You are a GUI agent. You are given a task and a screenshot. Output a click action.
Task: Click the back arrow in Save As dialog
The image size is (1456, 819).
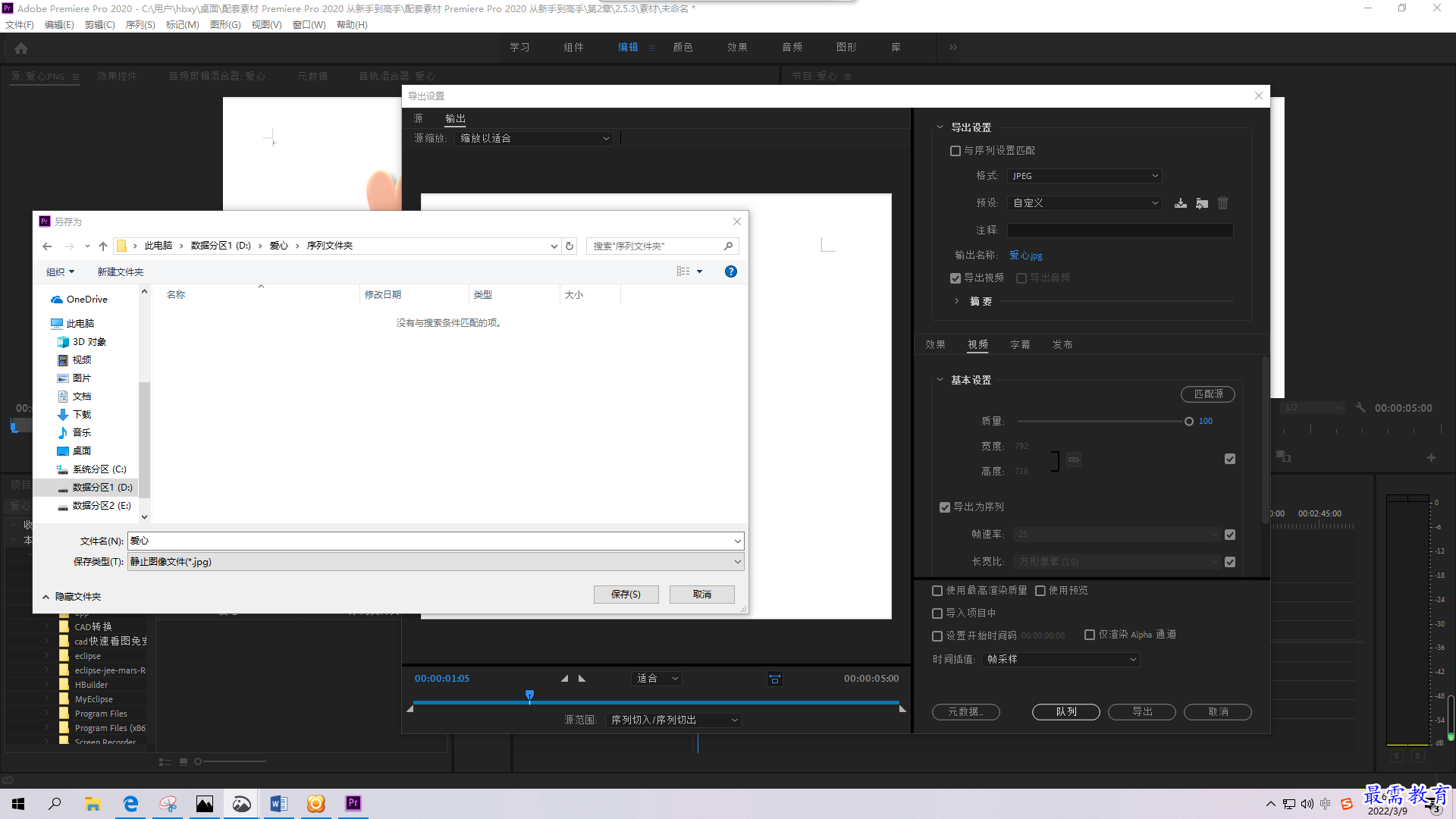[47, 246]
